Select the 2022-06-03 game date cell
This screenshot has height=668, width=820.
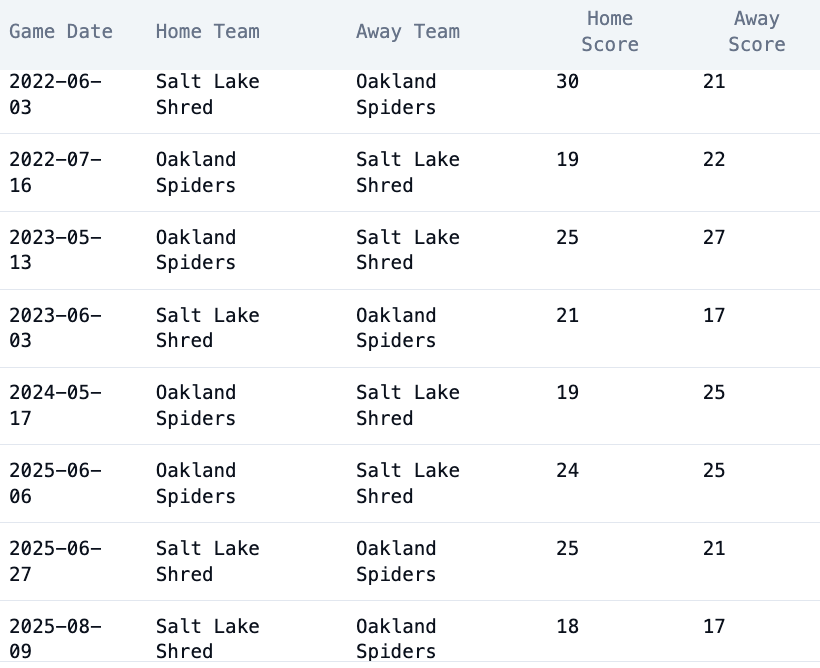point(55,95)
